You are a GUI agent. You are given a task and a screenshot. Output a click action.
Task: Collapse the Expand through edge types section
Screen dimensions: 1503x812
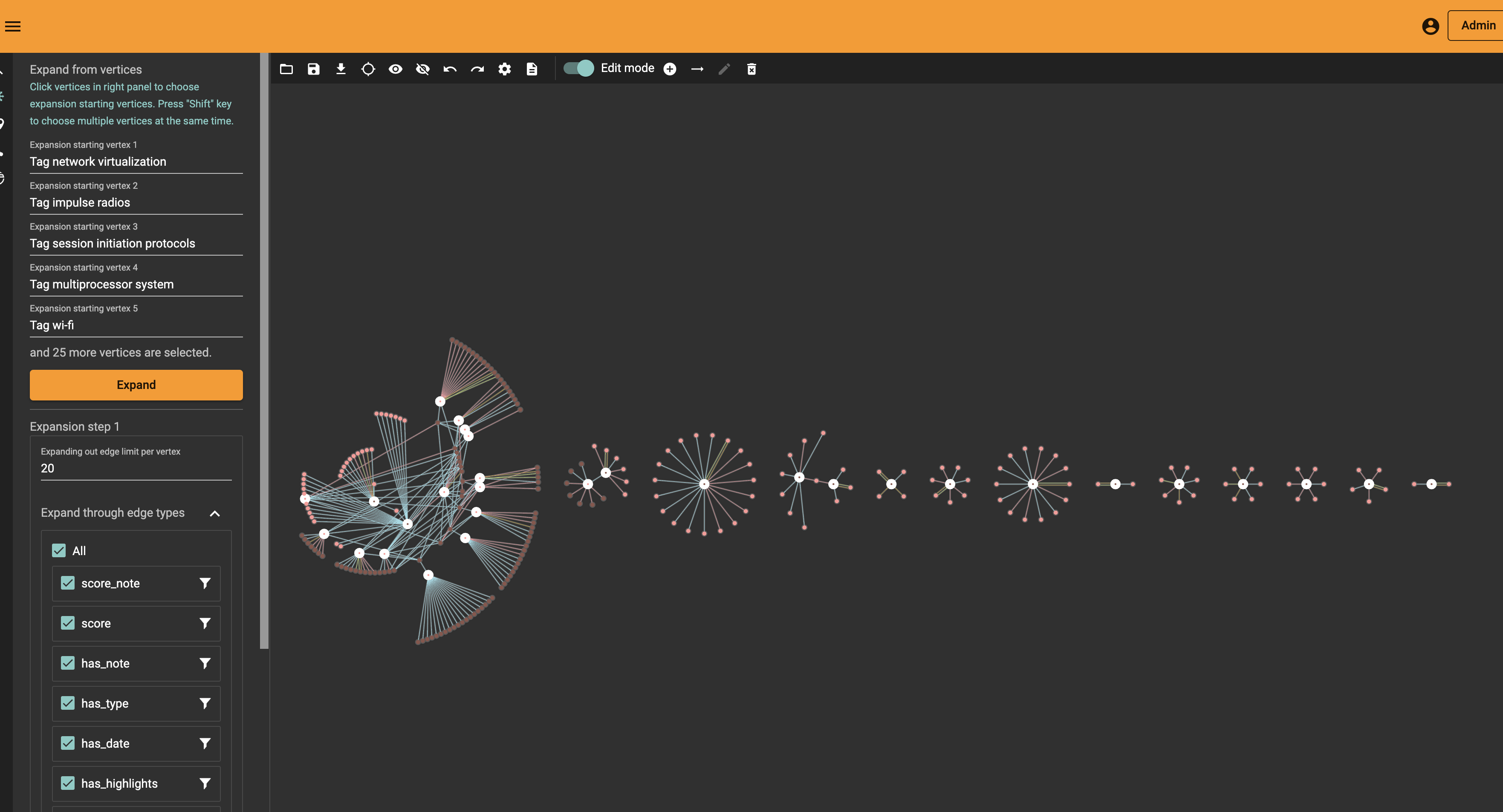point(215,513)
